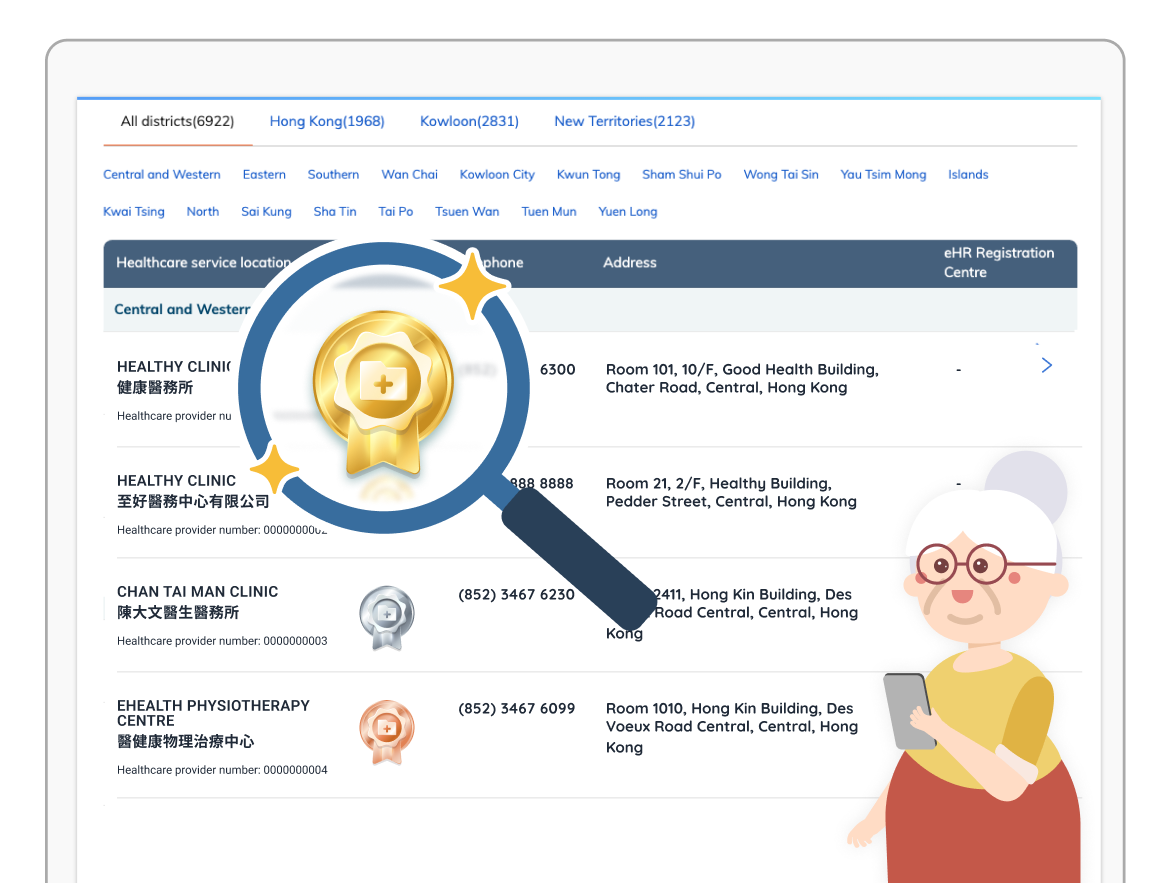Switch to the All districts(6922) tab

[x=177, y=121]
